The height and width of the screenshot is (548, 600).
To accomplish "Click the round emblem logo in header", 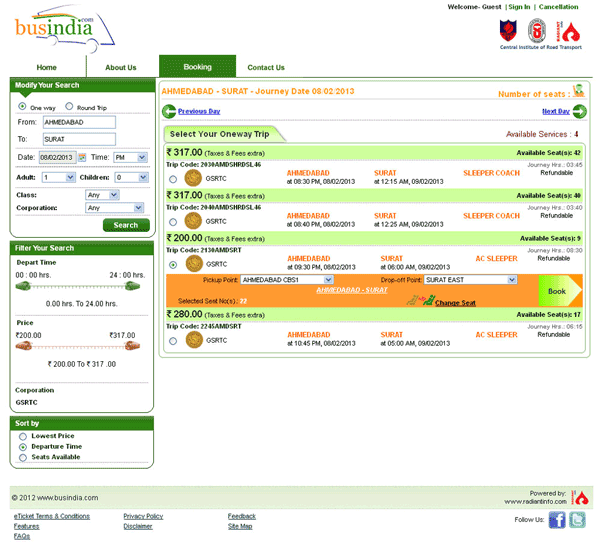I will (537, 31).
